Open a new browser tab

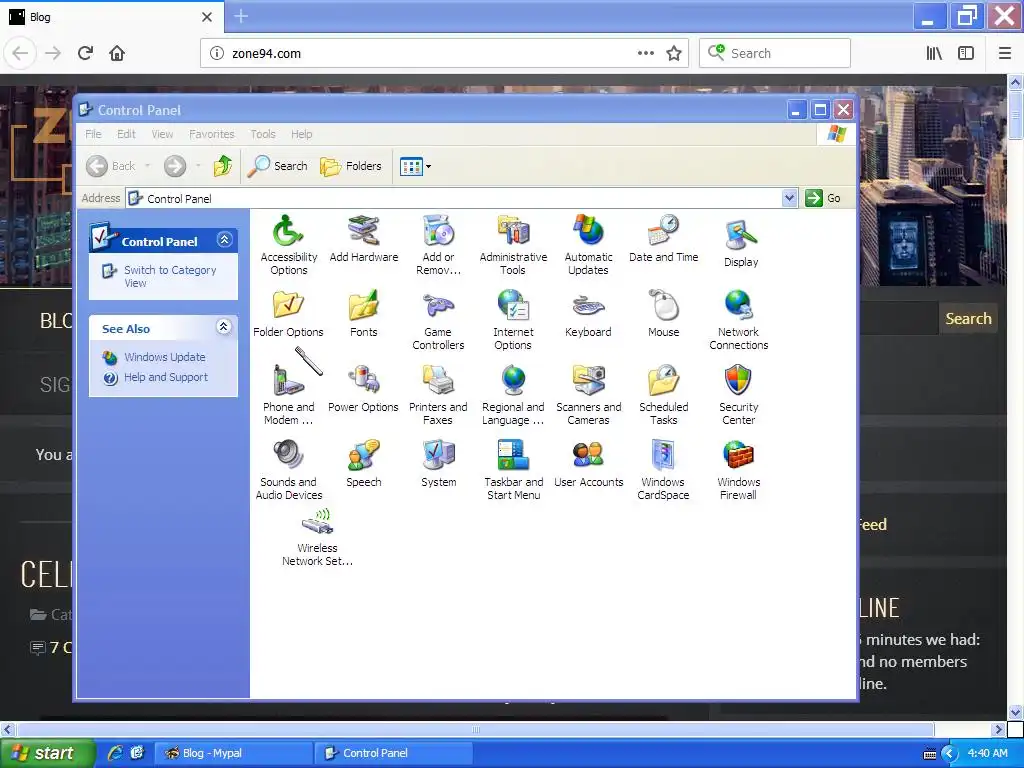pyautogui.click(x=241, y=16)
